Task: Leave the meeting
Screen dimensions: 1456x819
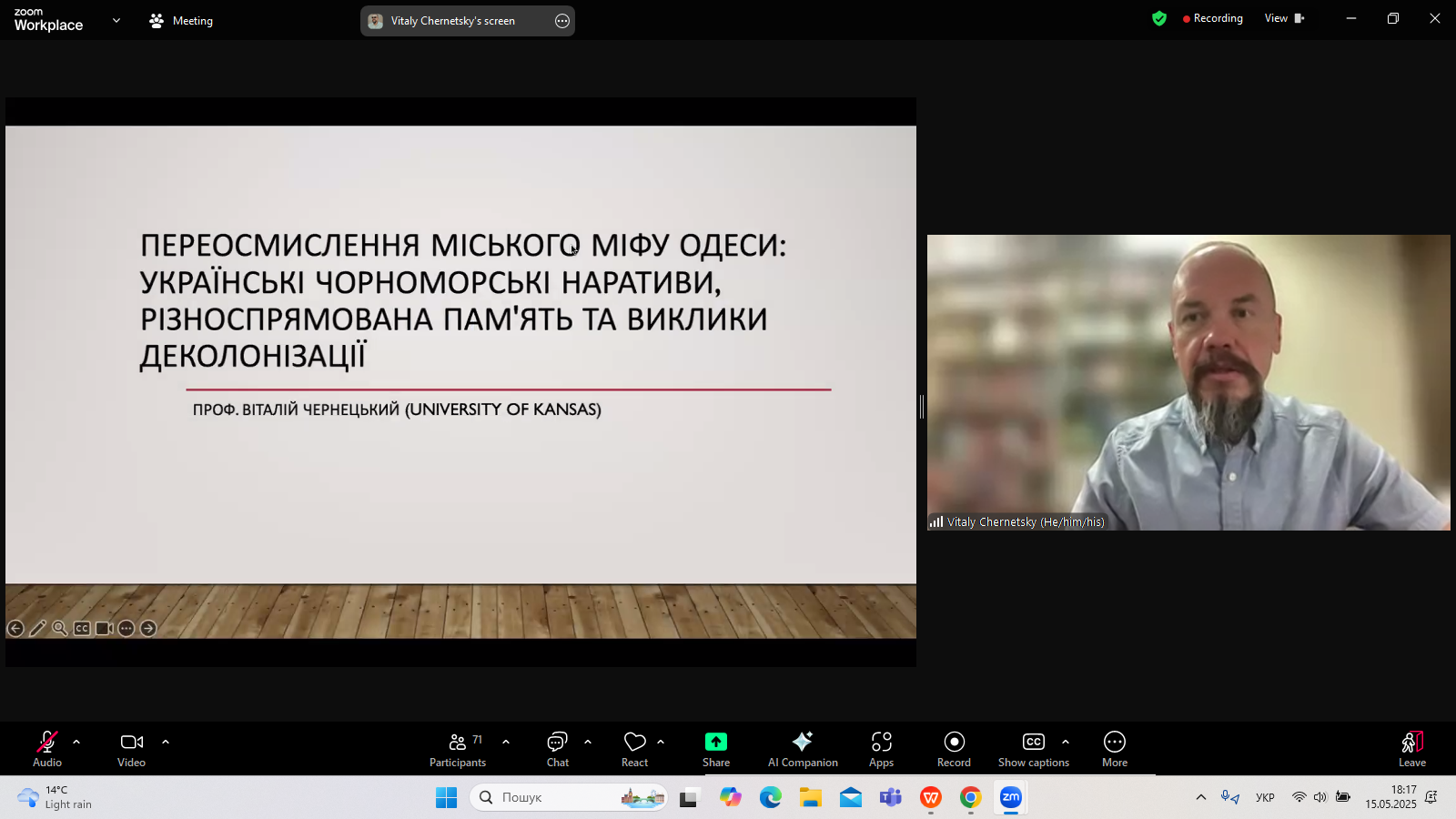Action: pos(1411,750)
